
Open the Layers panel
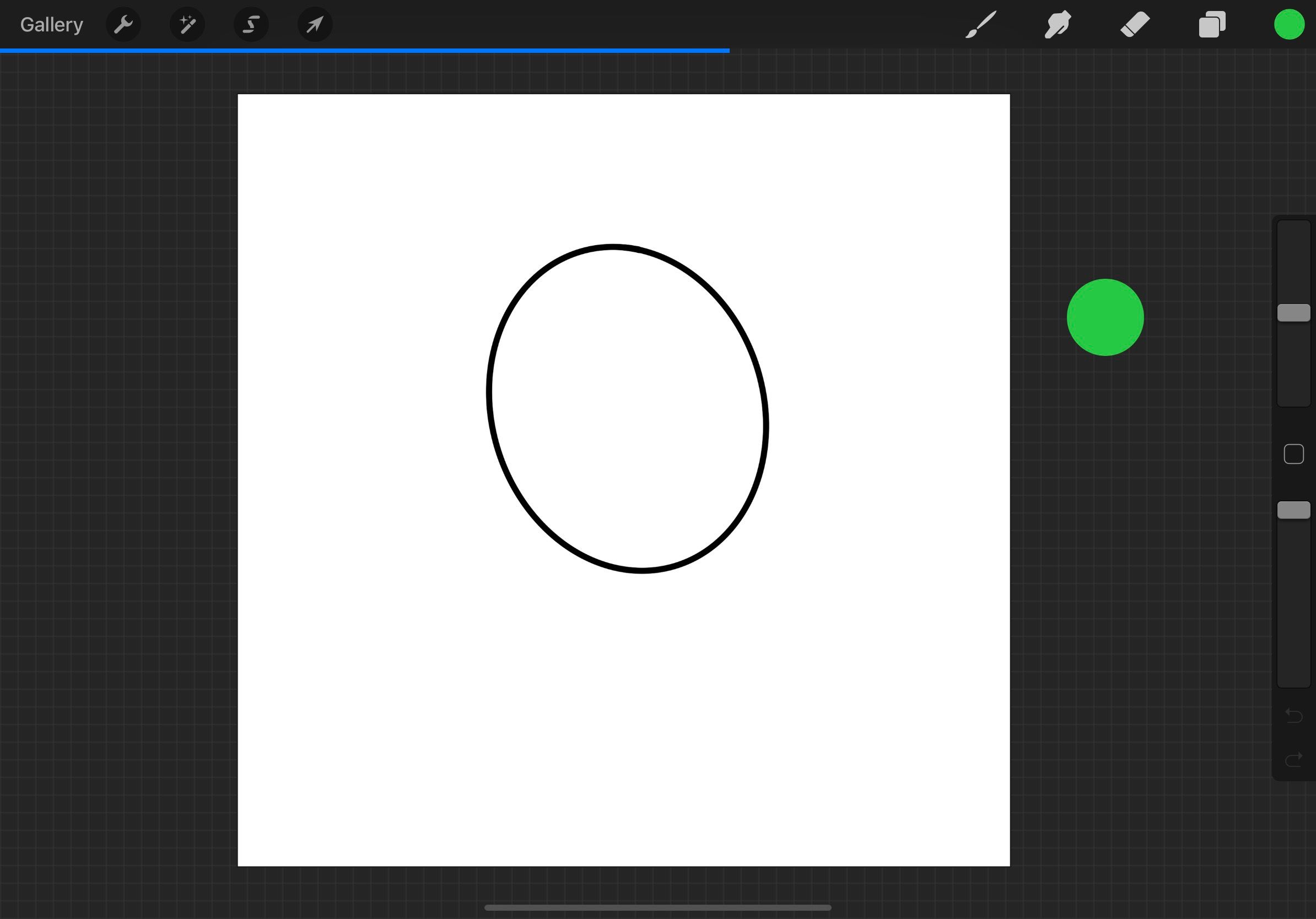(1212, 24)
